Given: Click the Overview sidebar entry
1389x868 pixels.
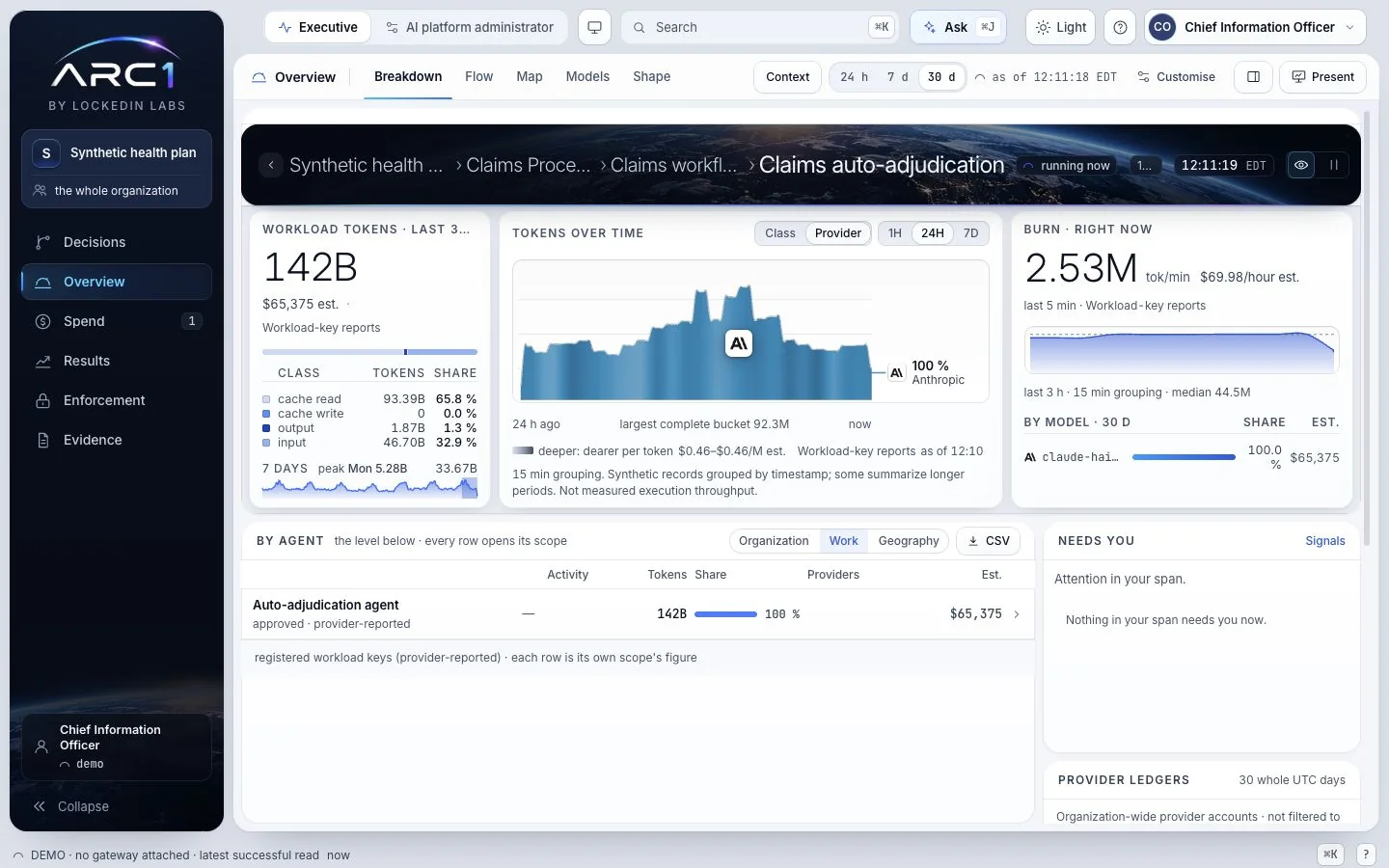Looking at the screenshot, I should pos(116,282).
